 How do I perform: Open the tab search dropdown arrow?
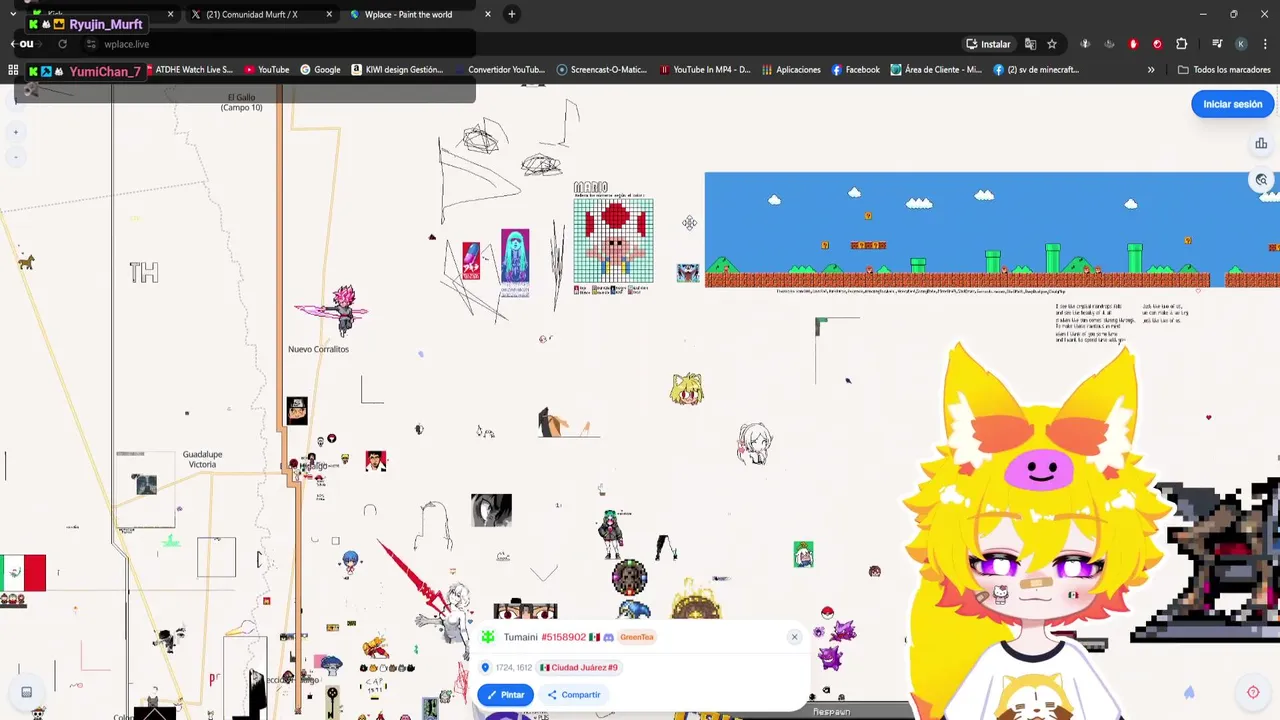(13, 14)
